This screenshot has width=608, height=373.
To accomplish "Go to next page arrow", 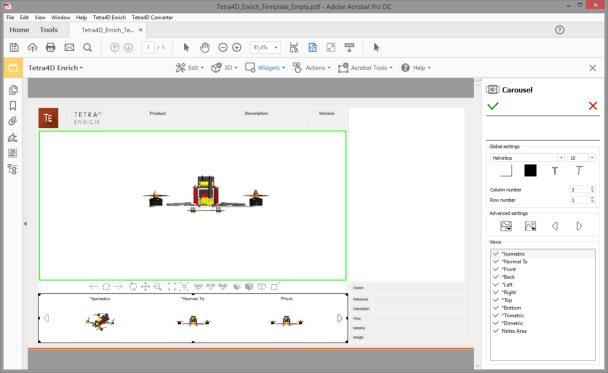I will pyautogui.click(x=128, y=48).
